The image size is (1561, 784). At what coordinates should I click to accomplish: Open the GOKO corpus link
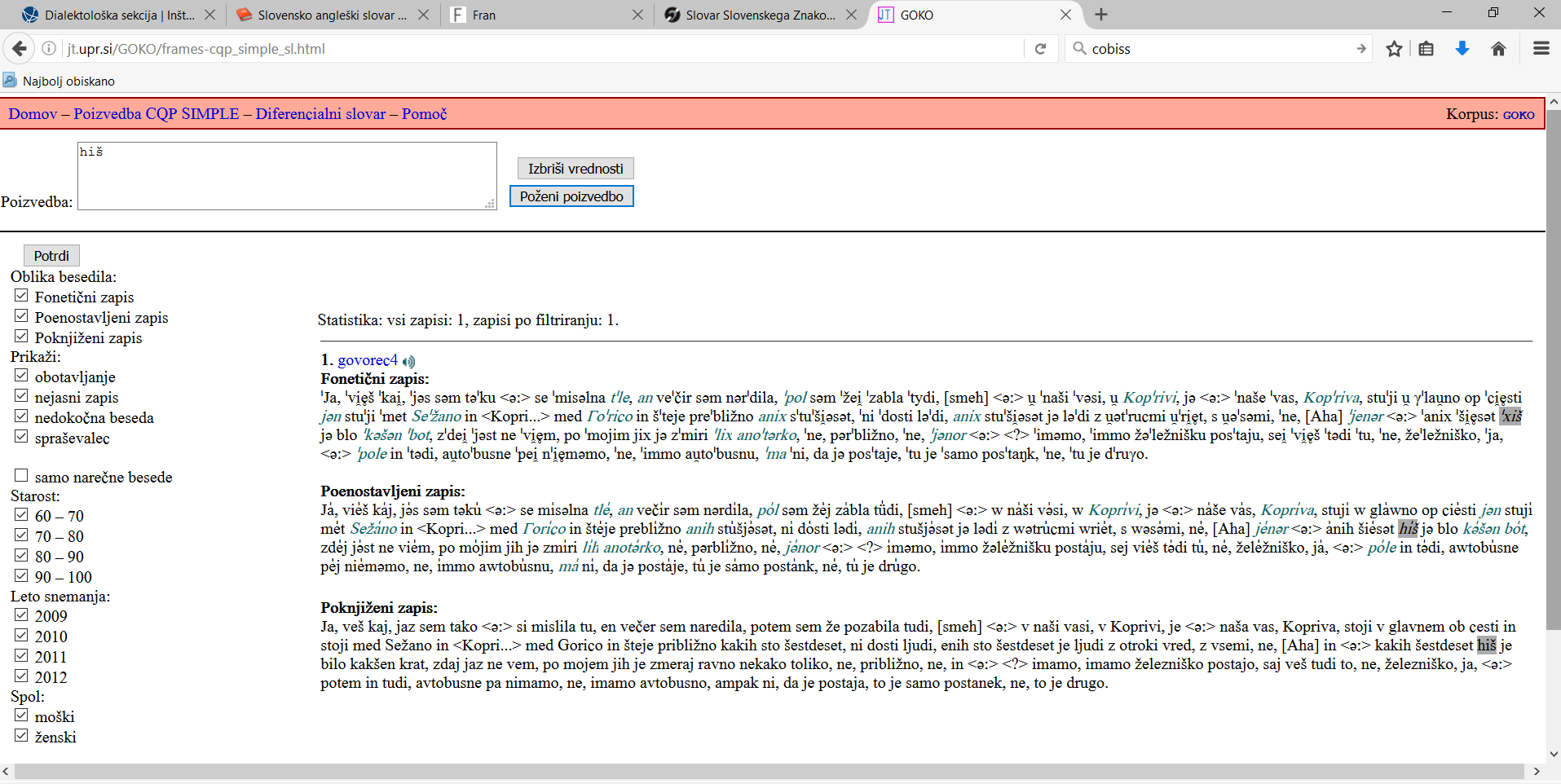click(1519, 115)
